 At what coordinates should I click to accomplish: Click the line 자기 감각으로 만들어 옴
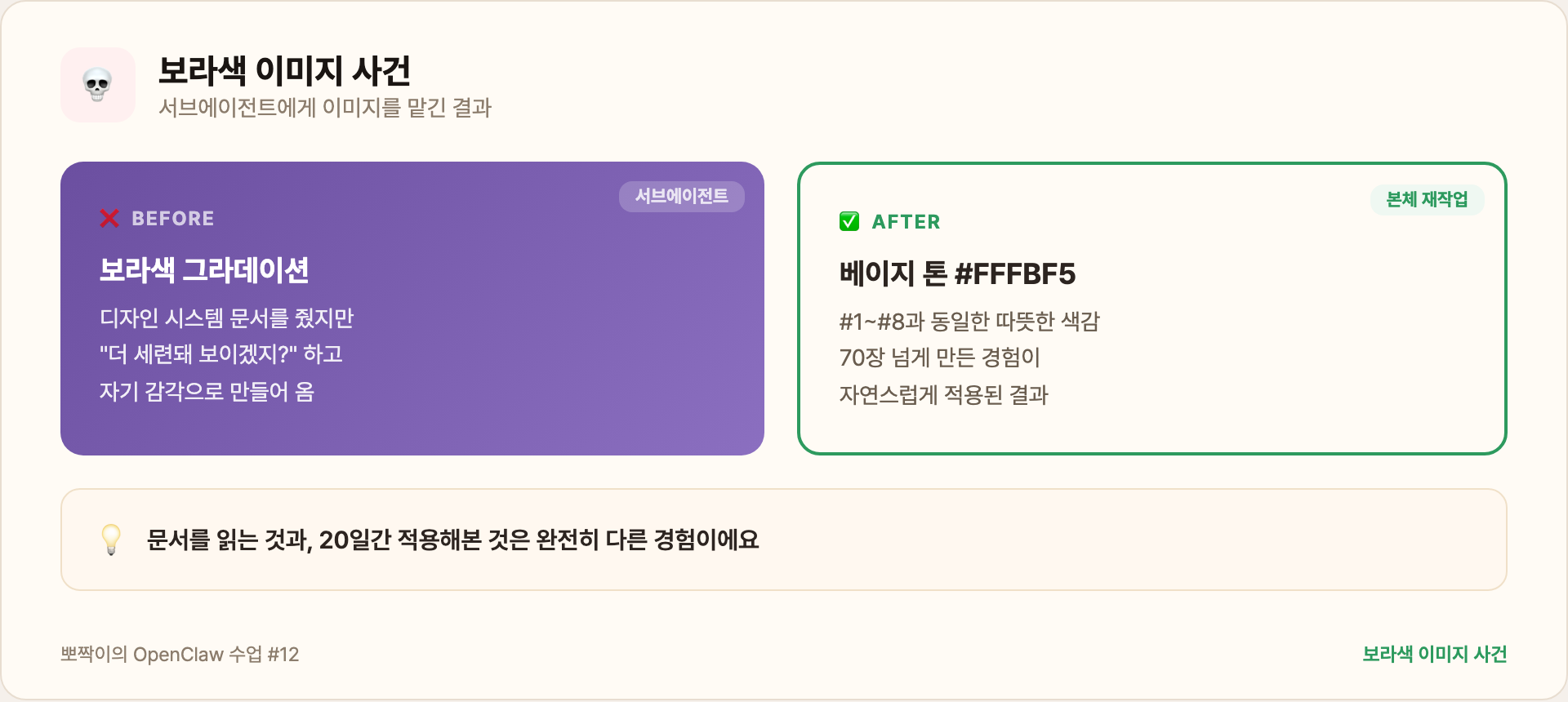click(x=207, y=392)
